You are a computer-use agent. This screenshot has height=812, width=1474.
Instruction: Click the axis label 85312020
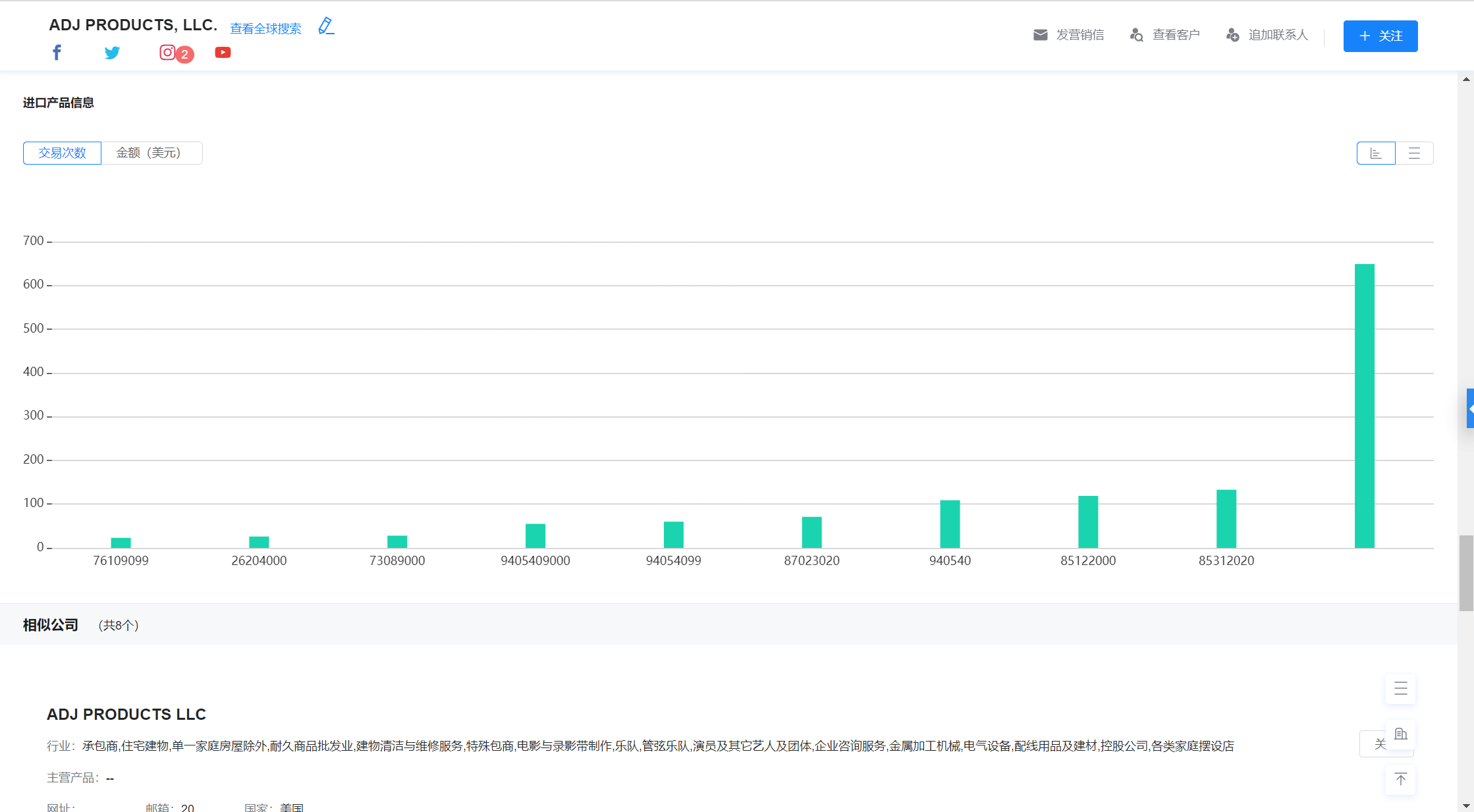tap(1226, 561)
